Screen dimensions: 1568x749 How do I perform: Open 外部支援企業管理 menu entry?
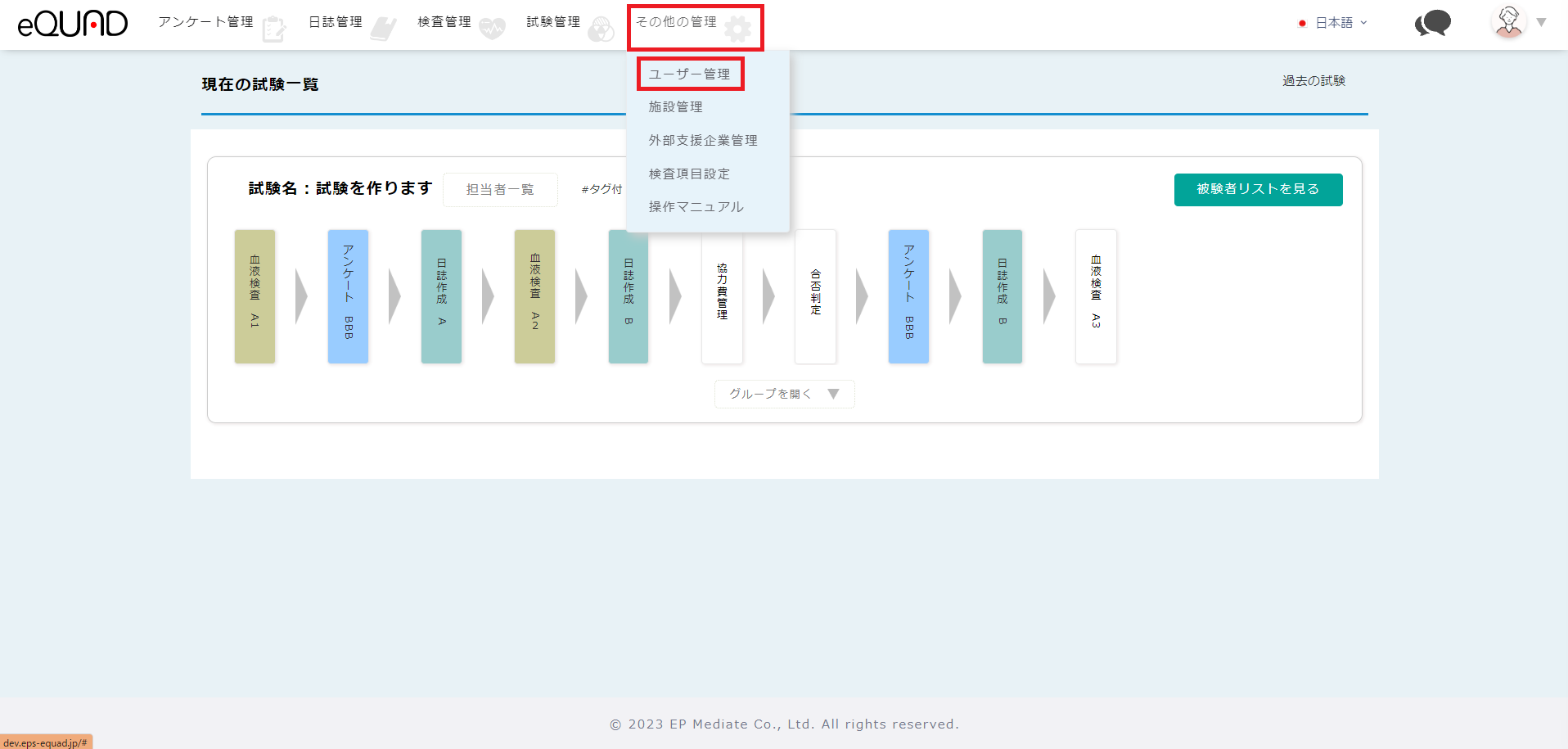(703, 141)
